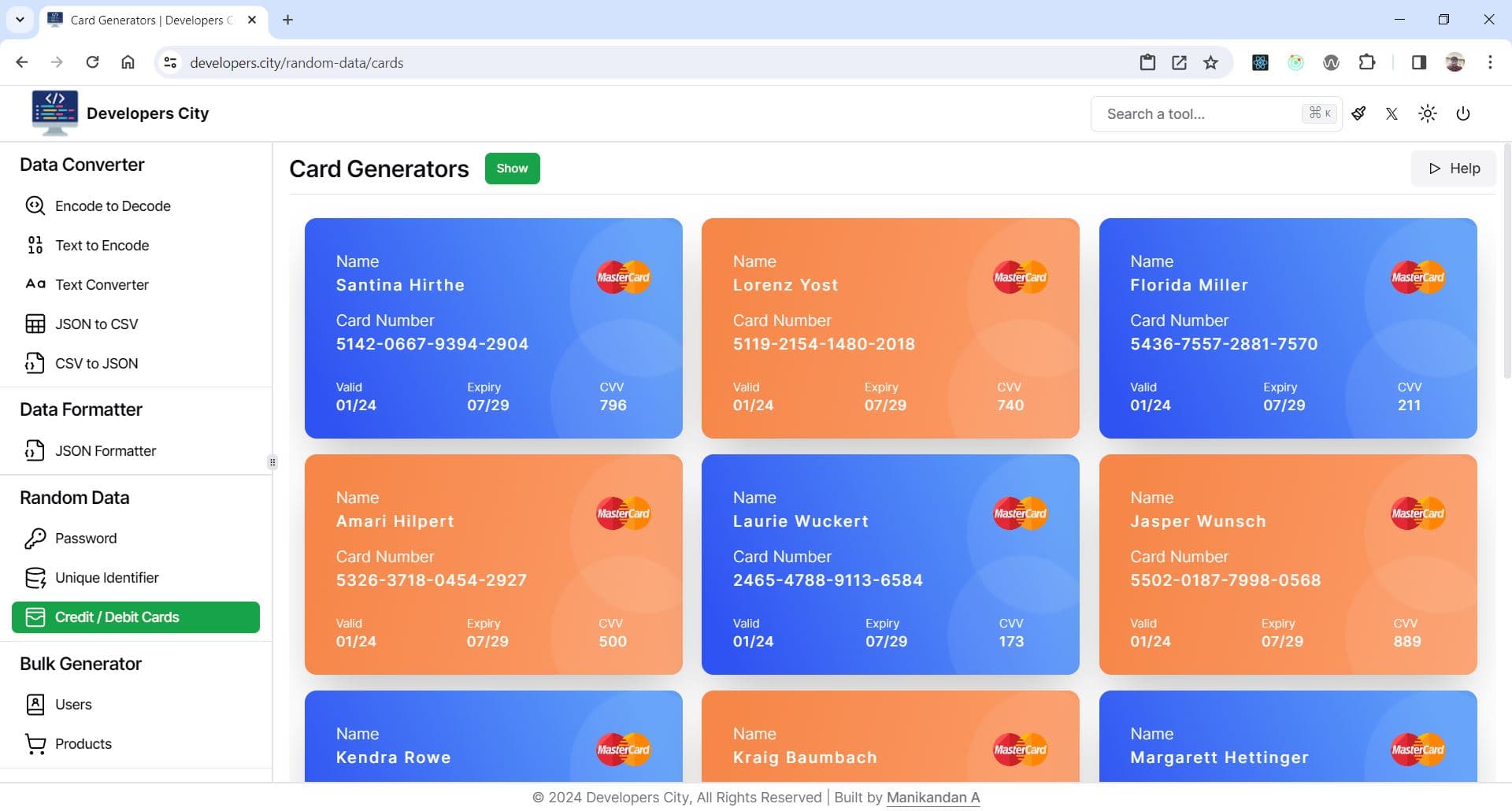
Task: Click MasterCard logo on Amari Hilpert card
Action: click(x=623, y=513)
